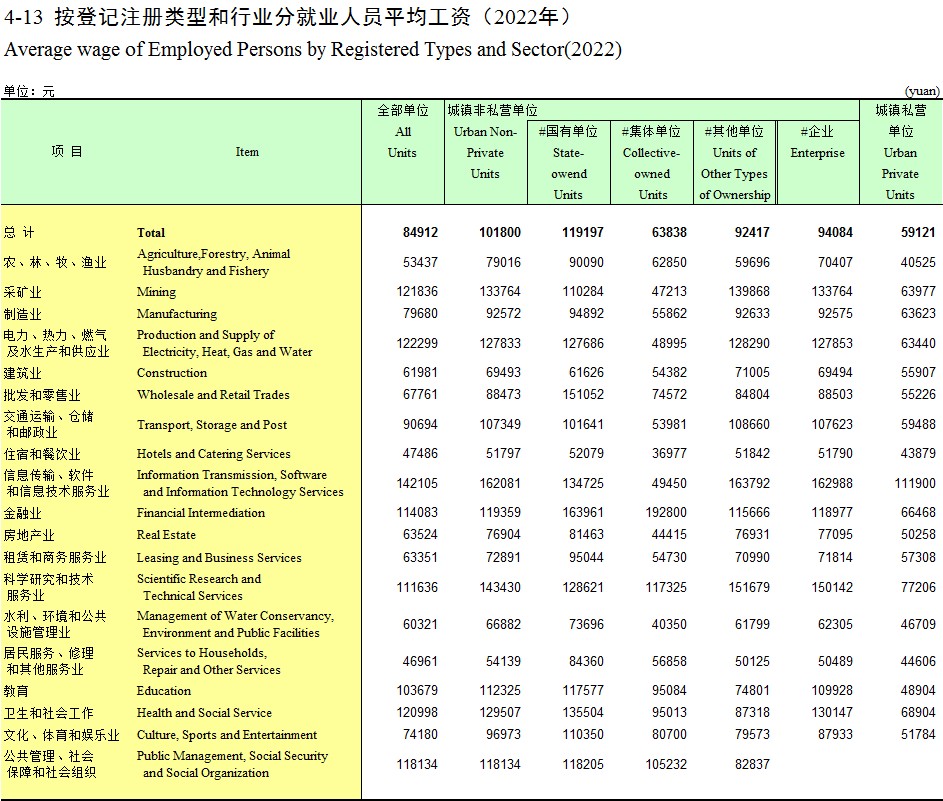Click the 'Real Estate' row label
943x801 pixels.
tap(167, 535)
